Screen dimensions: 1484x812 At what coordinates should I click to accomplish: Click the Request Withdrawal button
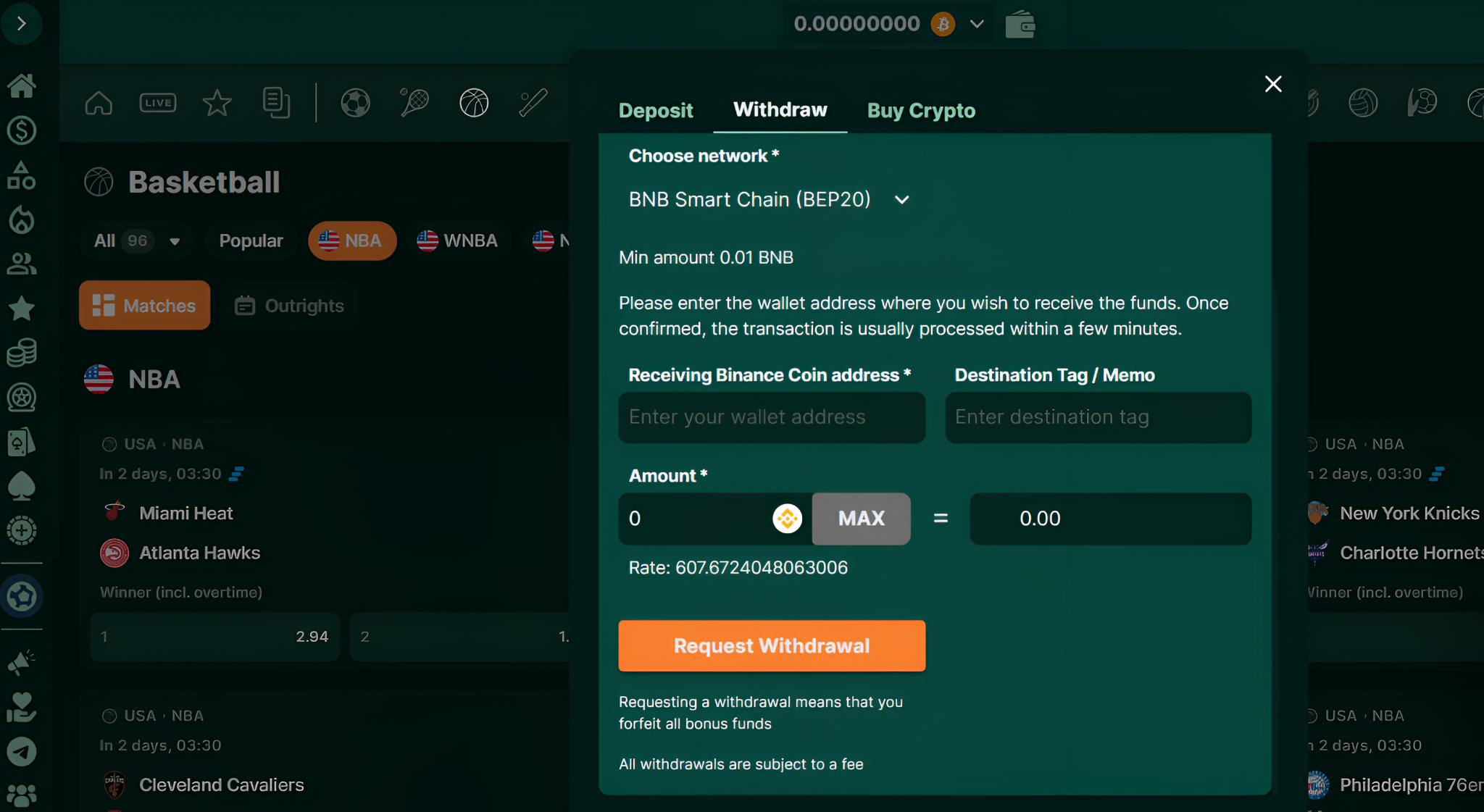(x=771, y=645)
